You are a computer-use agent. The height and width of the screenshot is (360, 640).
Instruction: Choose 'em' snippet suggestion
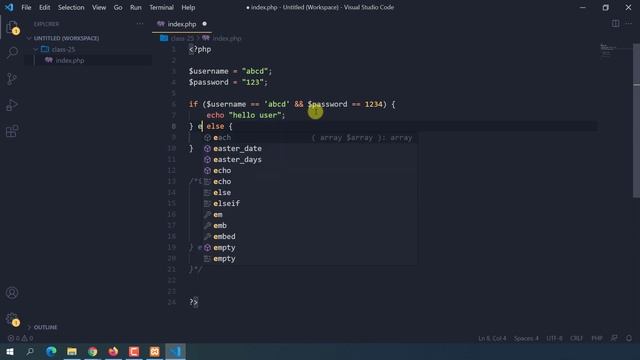[x=310, y=215]
